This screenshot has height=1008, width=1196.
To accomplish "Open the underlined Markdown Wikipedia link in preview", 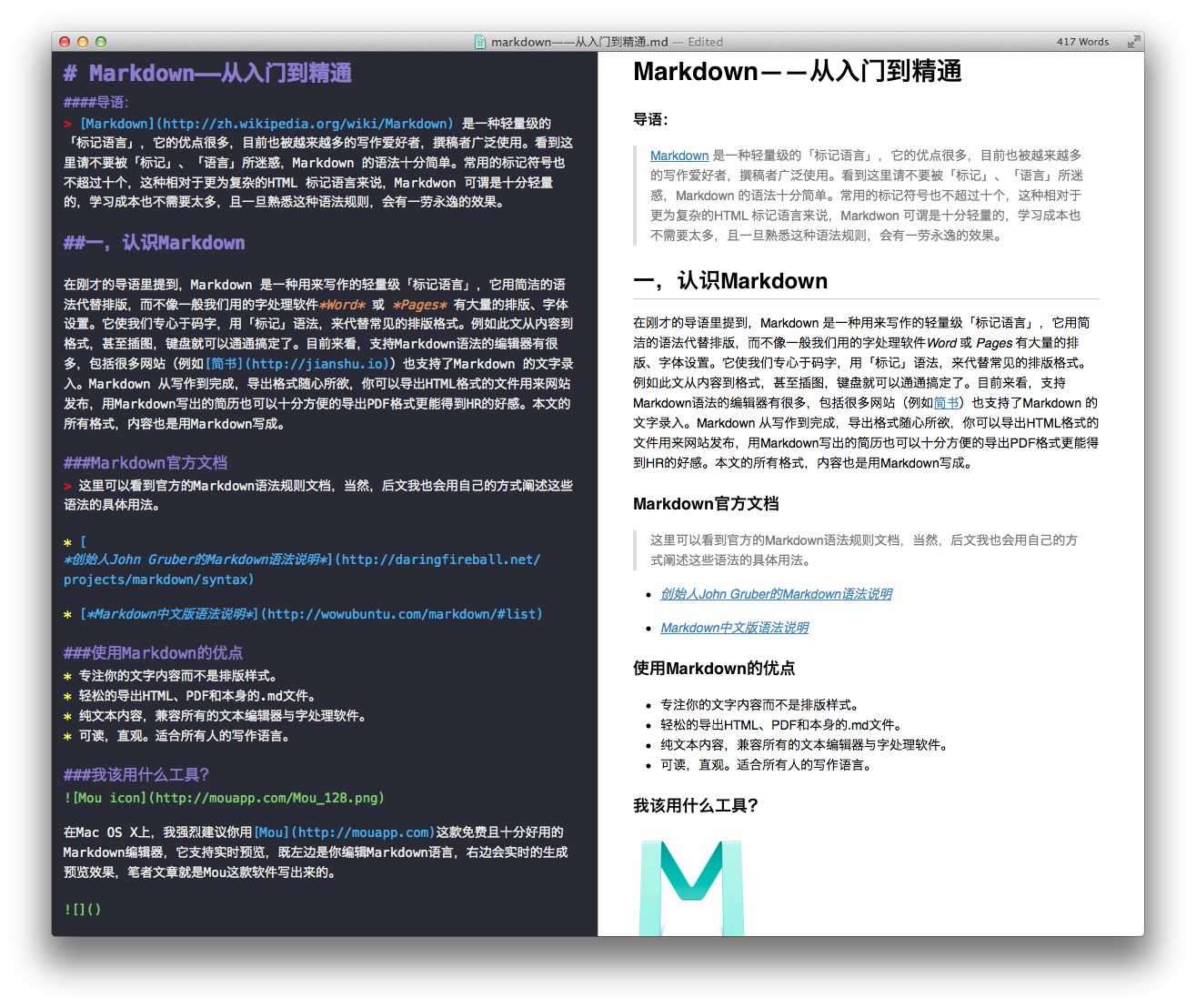I will [x=678, y=156].
